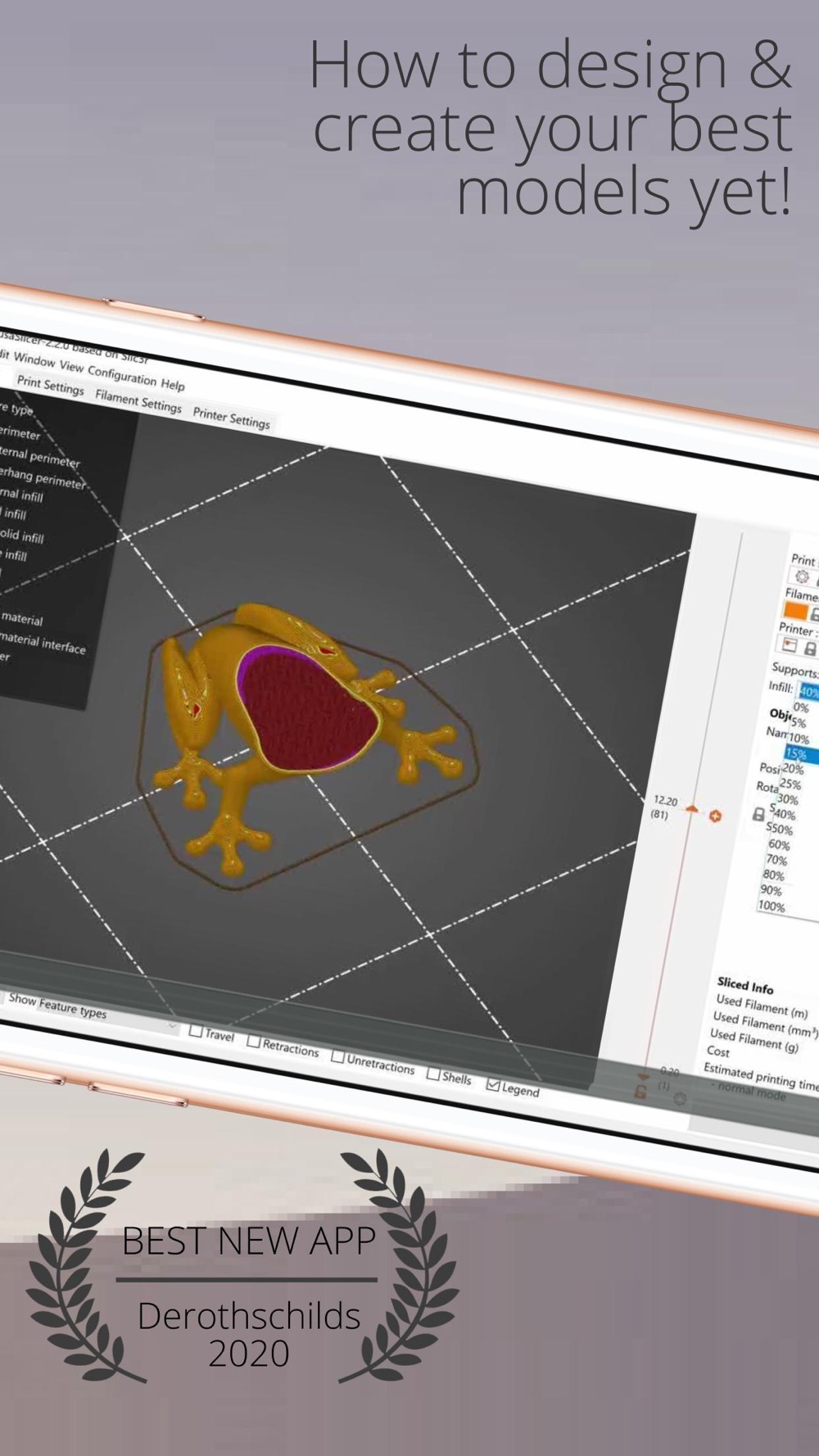Choose 5% in infill list

[x=799, y=722]
